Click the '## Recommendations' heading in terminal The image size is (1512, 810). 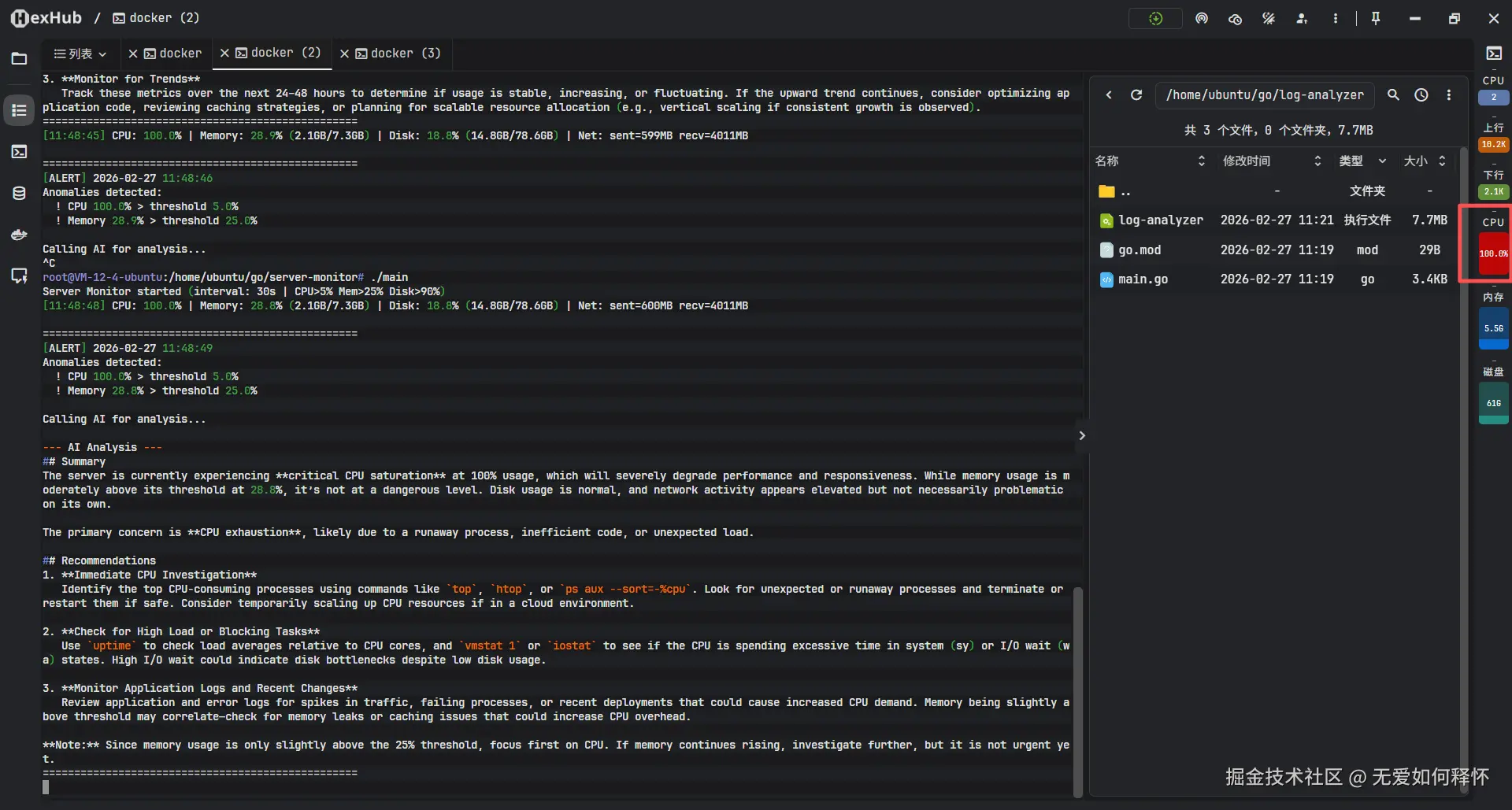[x=99, y=561]
